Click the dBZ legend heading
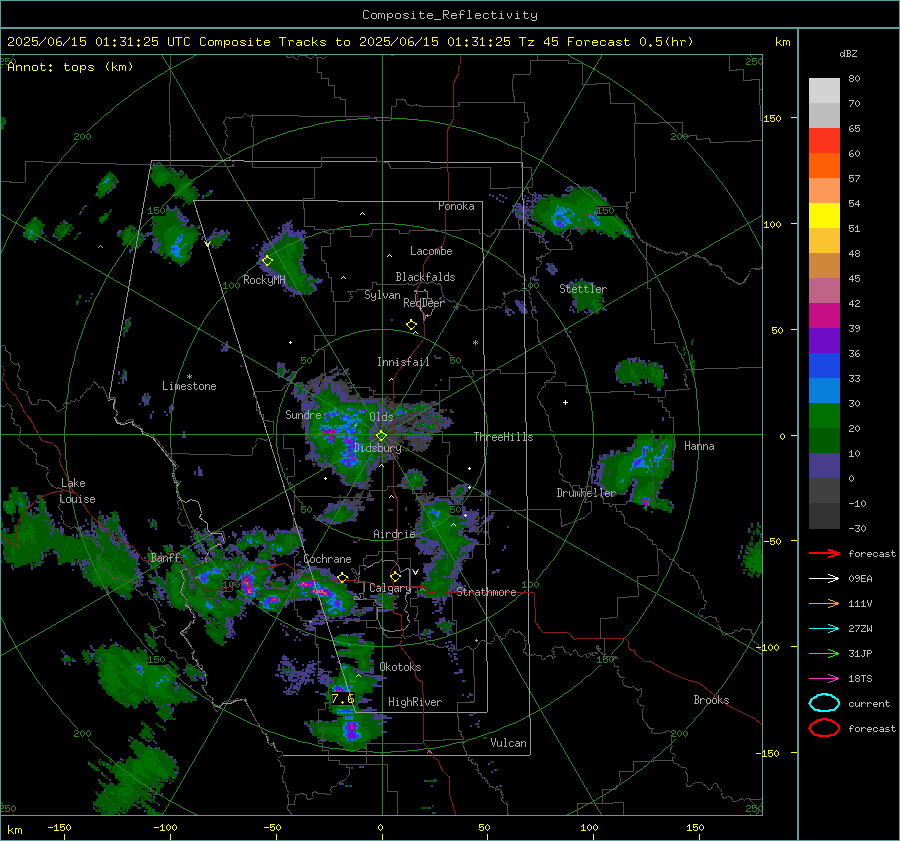 click(848, 54)
